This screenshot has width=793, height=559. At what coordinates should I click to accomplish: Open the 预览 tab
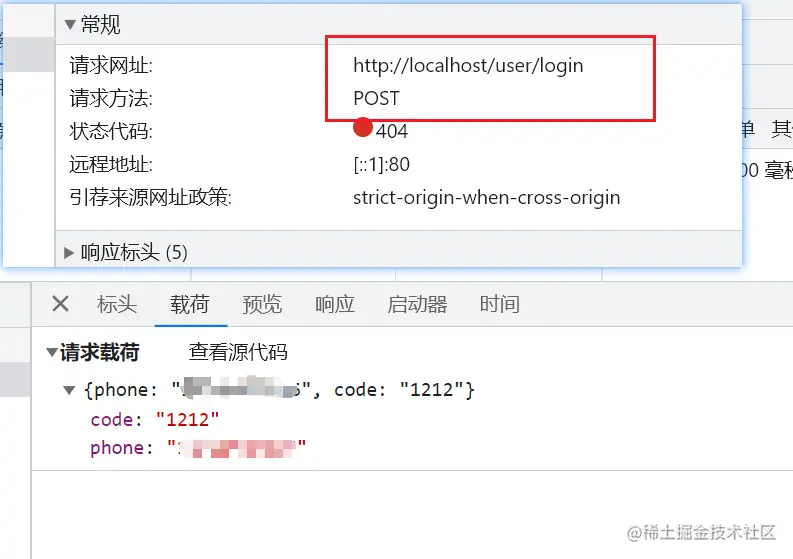(x=262, y=305)
